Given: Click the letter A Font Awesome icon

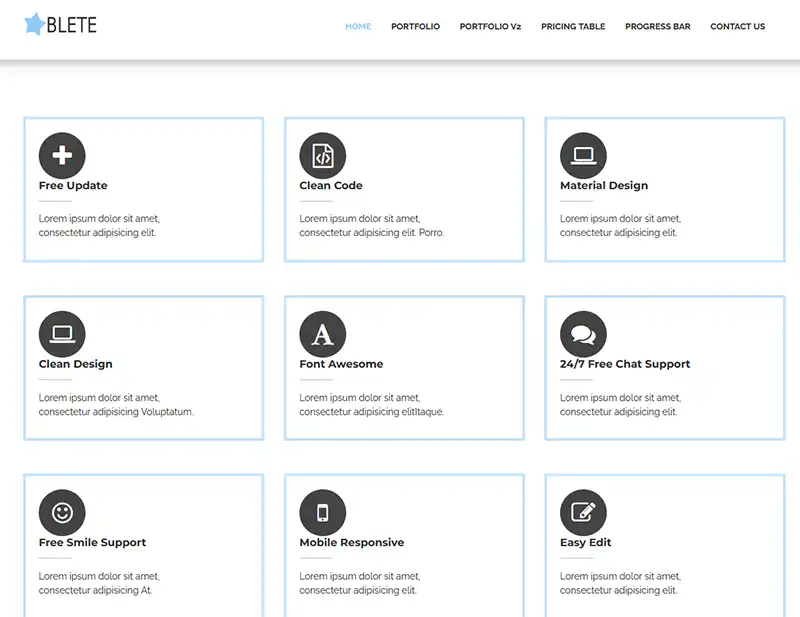Looking at the screenshot, I should pyautogui.click(x=322, y=334).
